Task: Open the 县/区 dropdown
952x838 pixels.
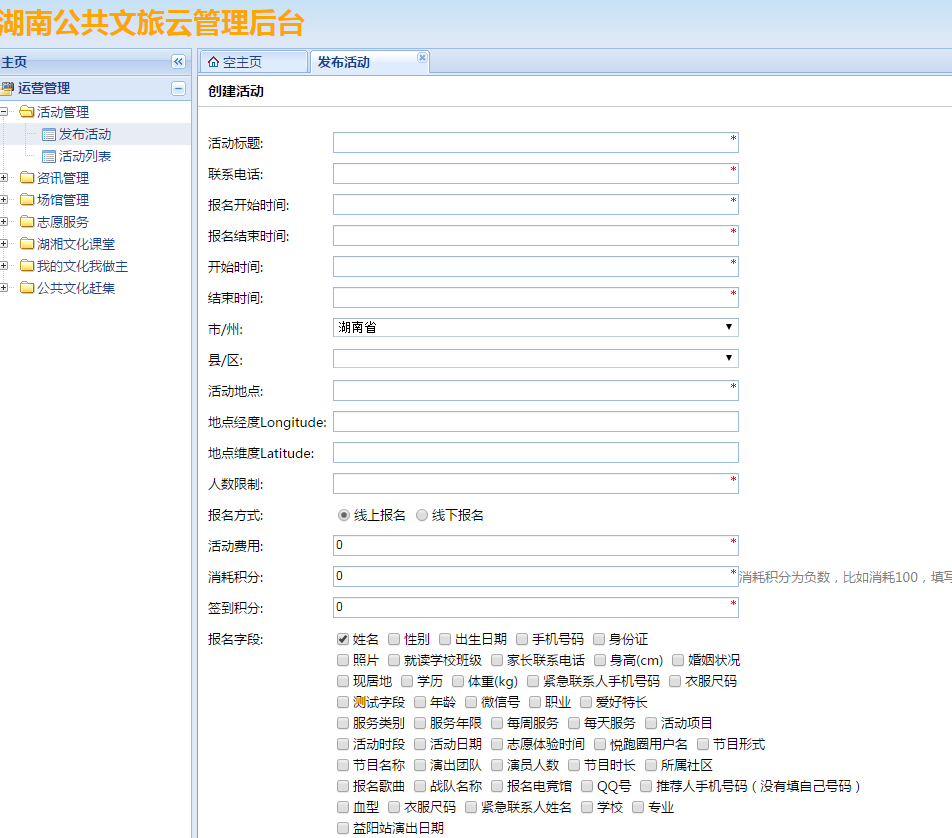Action: click(x=535, y=358)
